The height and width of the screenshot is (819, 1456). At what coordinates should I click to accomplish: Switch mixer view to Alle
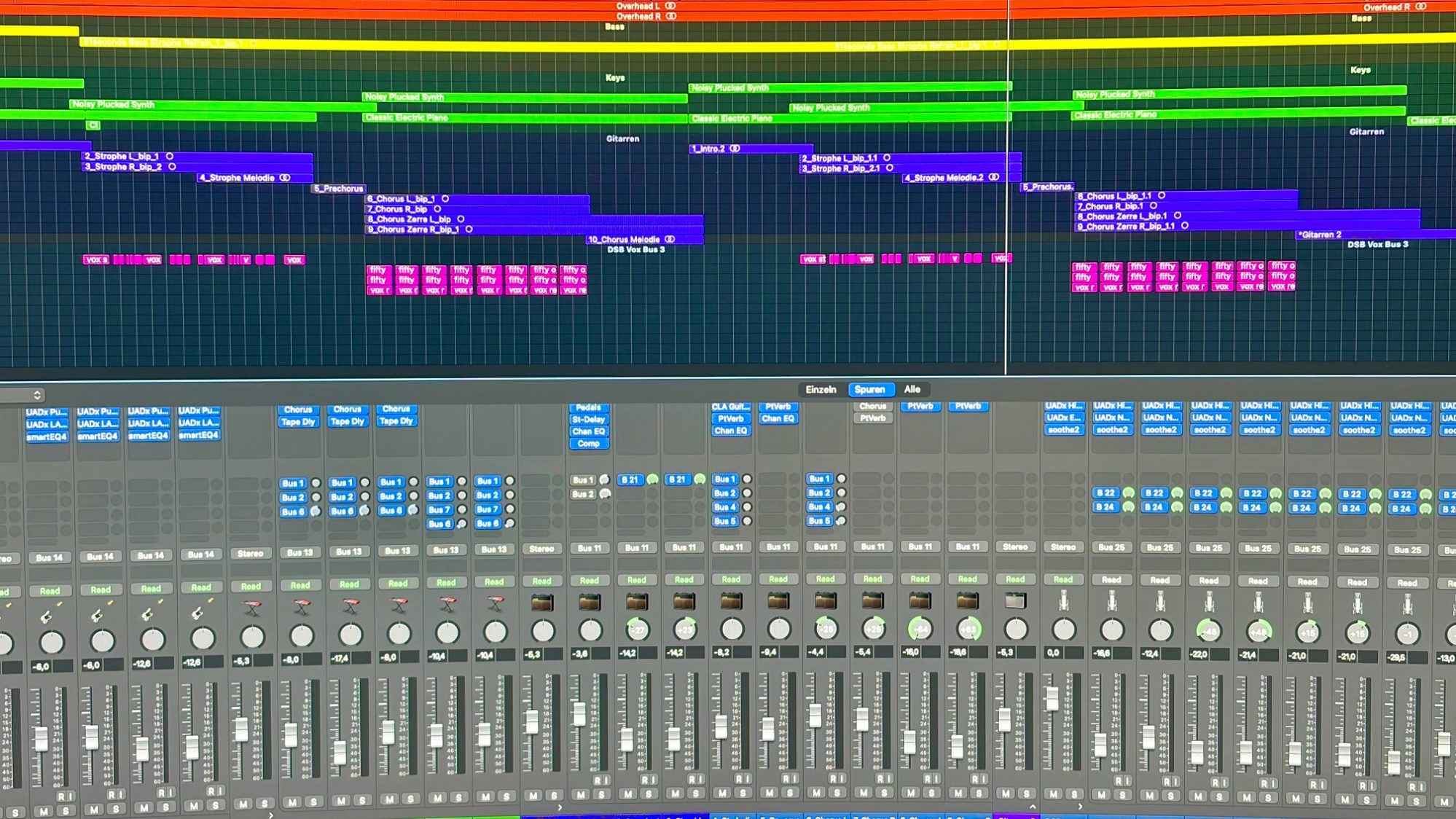coord(912,389)
